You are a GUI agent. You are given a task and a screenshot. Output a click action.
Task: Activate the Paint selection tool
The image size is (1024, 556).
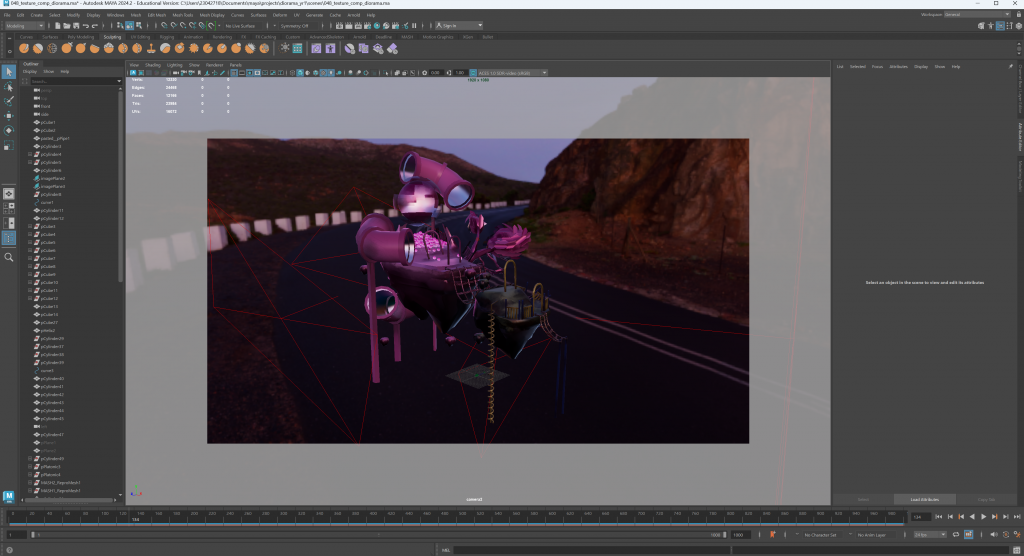tap(8, 101)
